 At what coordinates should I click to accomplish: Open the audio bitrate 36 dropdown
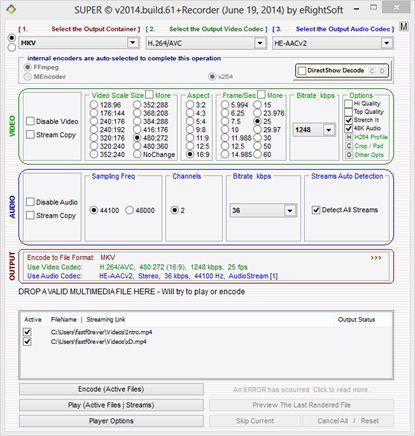click(290, 211)
